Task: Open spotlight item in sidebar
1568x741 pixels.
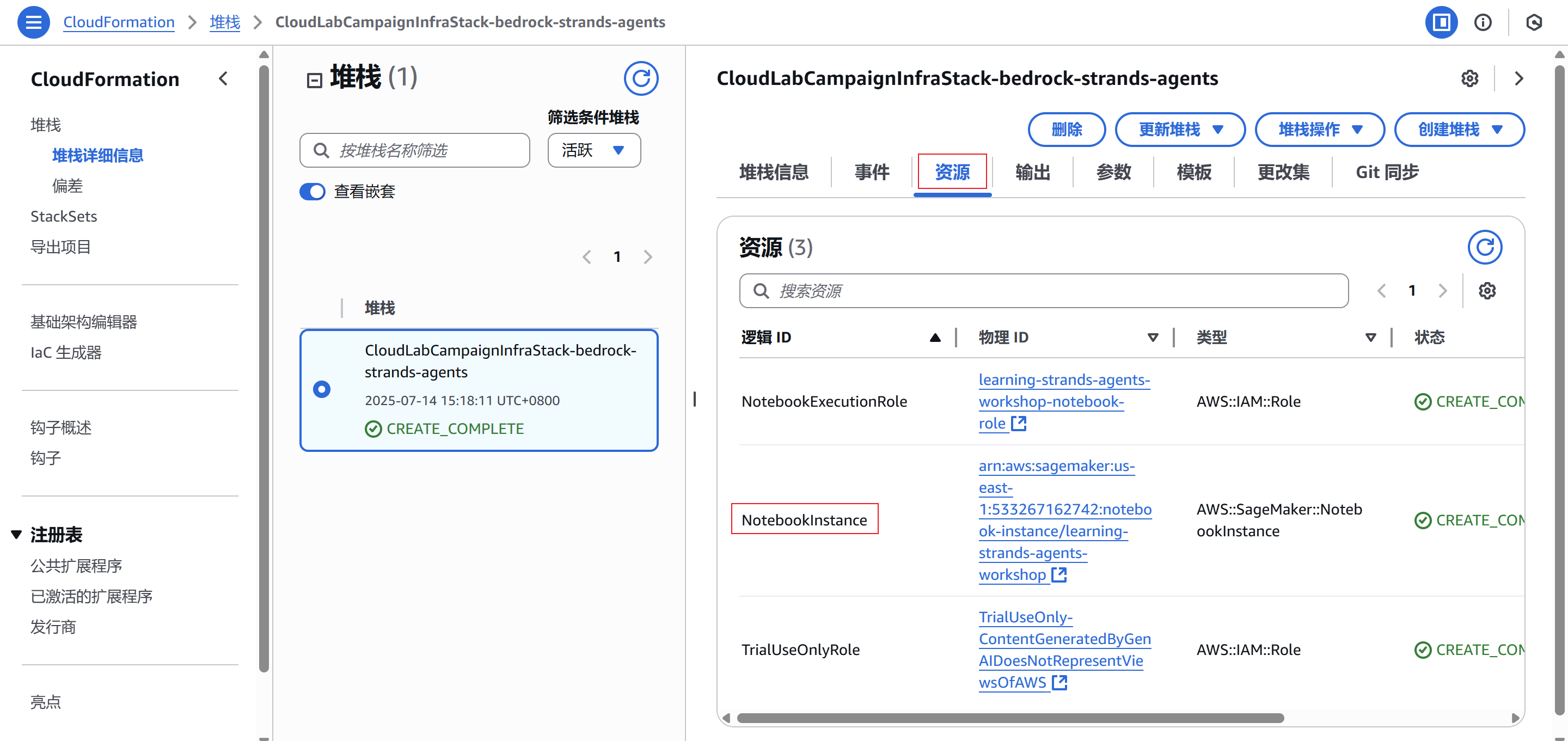Action: click(46, 702)
